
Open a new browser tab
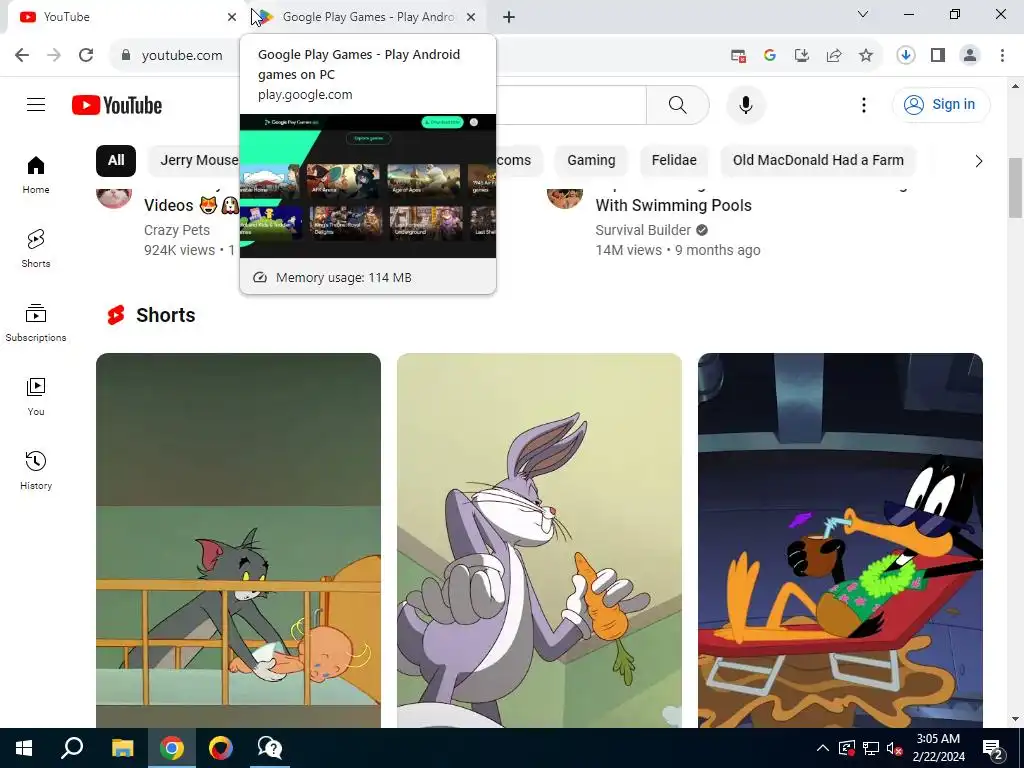coord(509,17)
